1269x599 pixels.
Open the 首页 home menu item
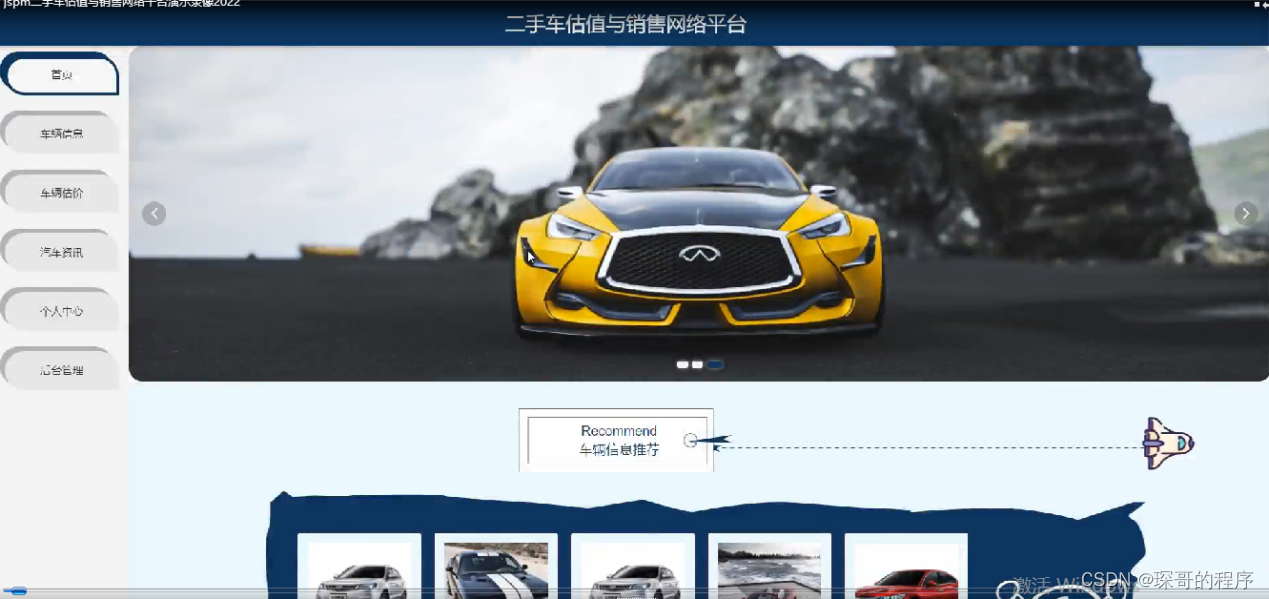[x=60, y=74]
